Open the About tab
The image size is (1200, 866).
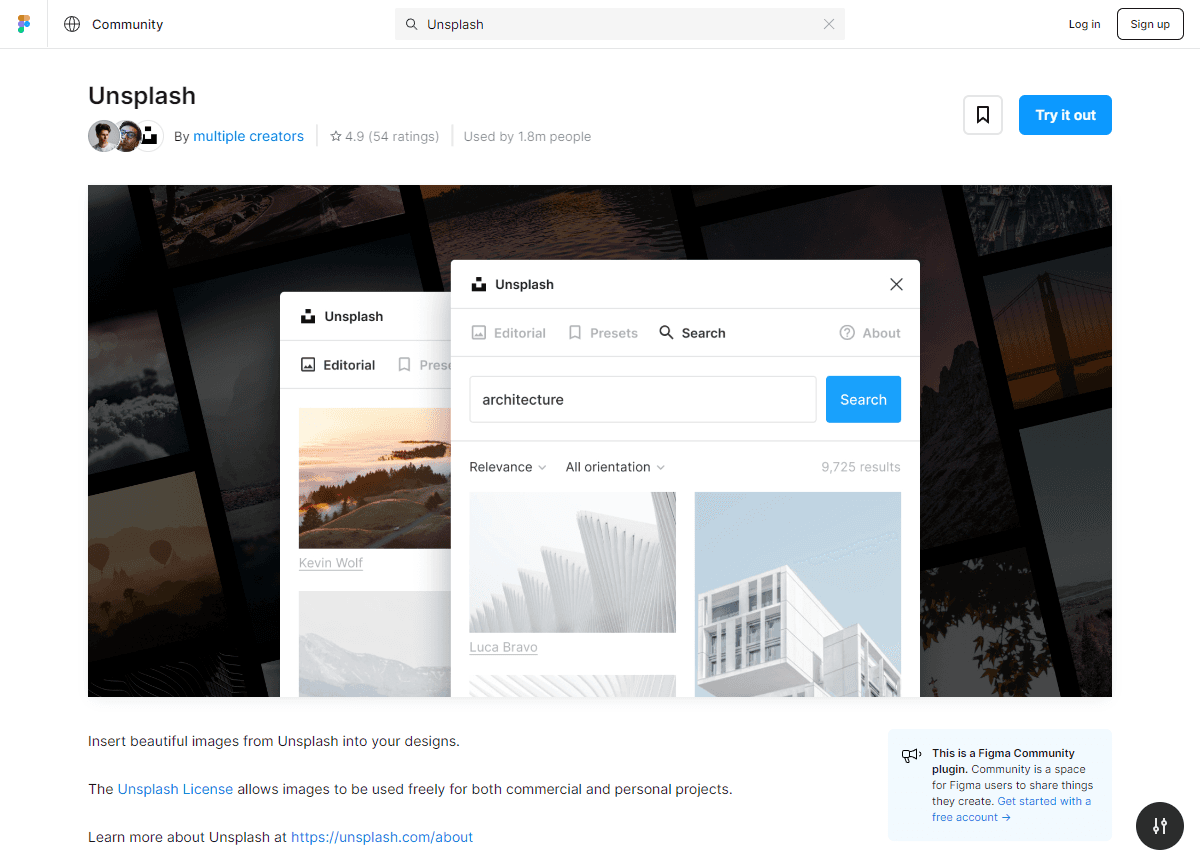pos(870,333)
